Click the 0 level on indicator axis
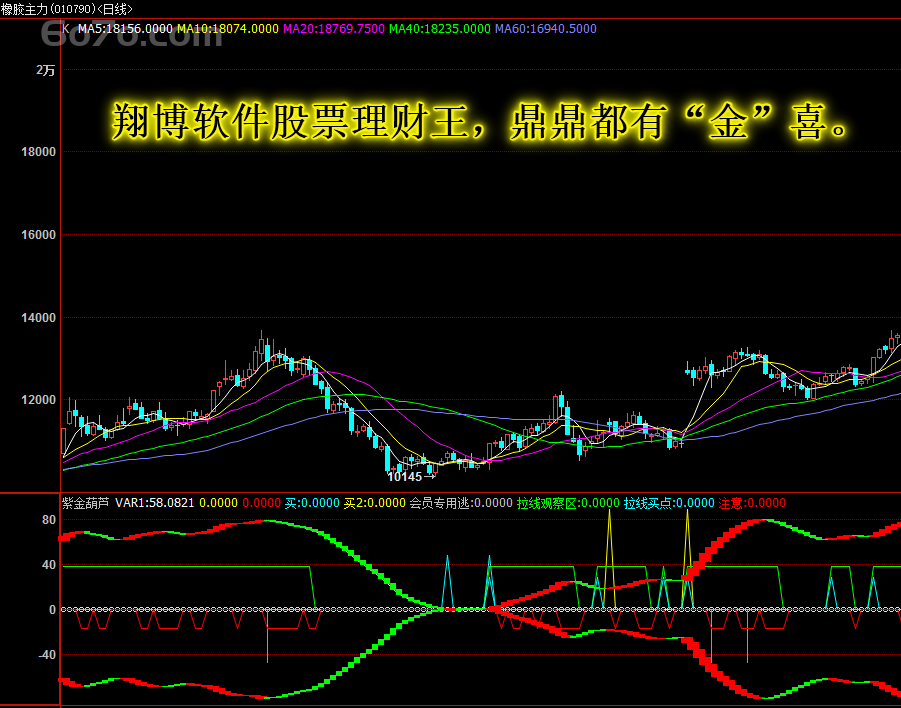The image size is (901, 708). [52, 610]
